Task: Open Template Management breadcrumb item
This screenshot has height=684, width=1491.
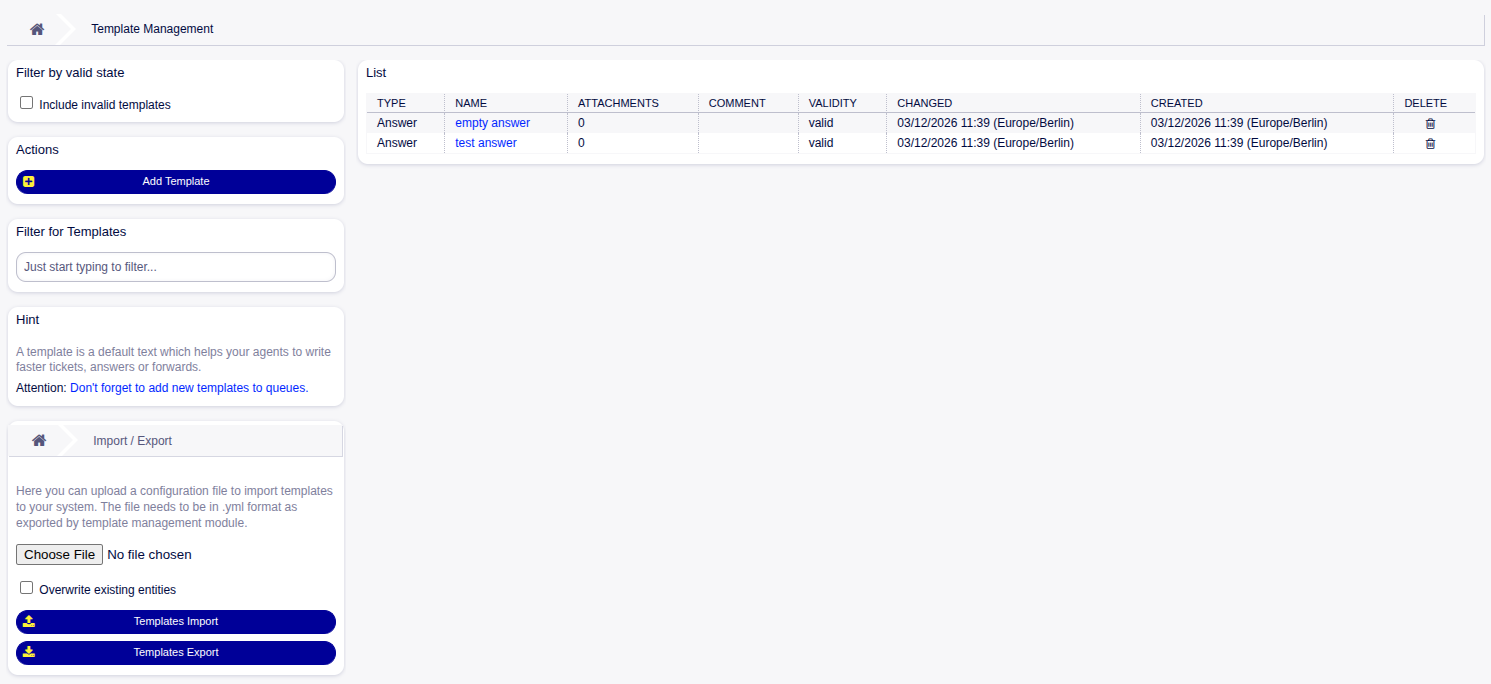Action: [152, 29]
